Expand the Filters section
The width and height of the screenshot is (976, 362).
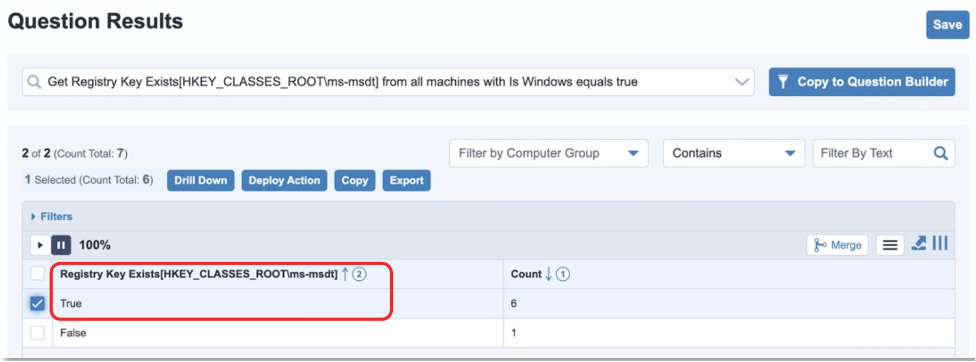click(52, 216)
